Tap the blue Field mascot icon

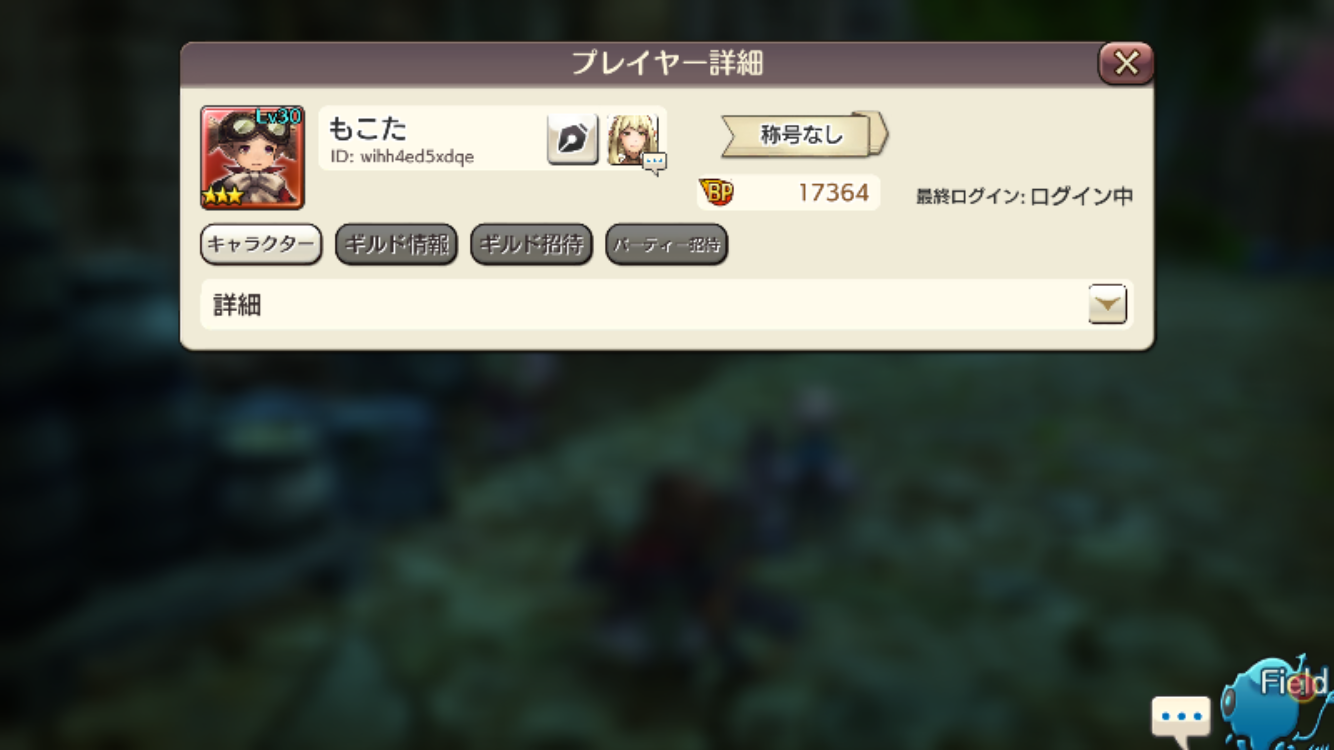1277,705
